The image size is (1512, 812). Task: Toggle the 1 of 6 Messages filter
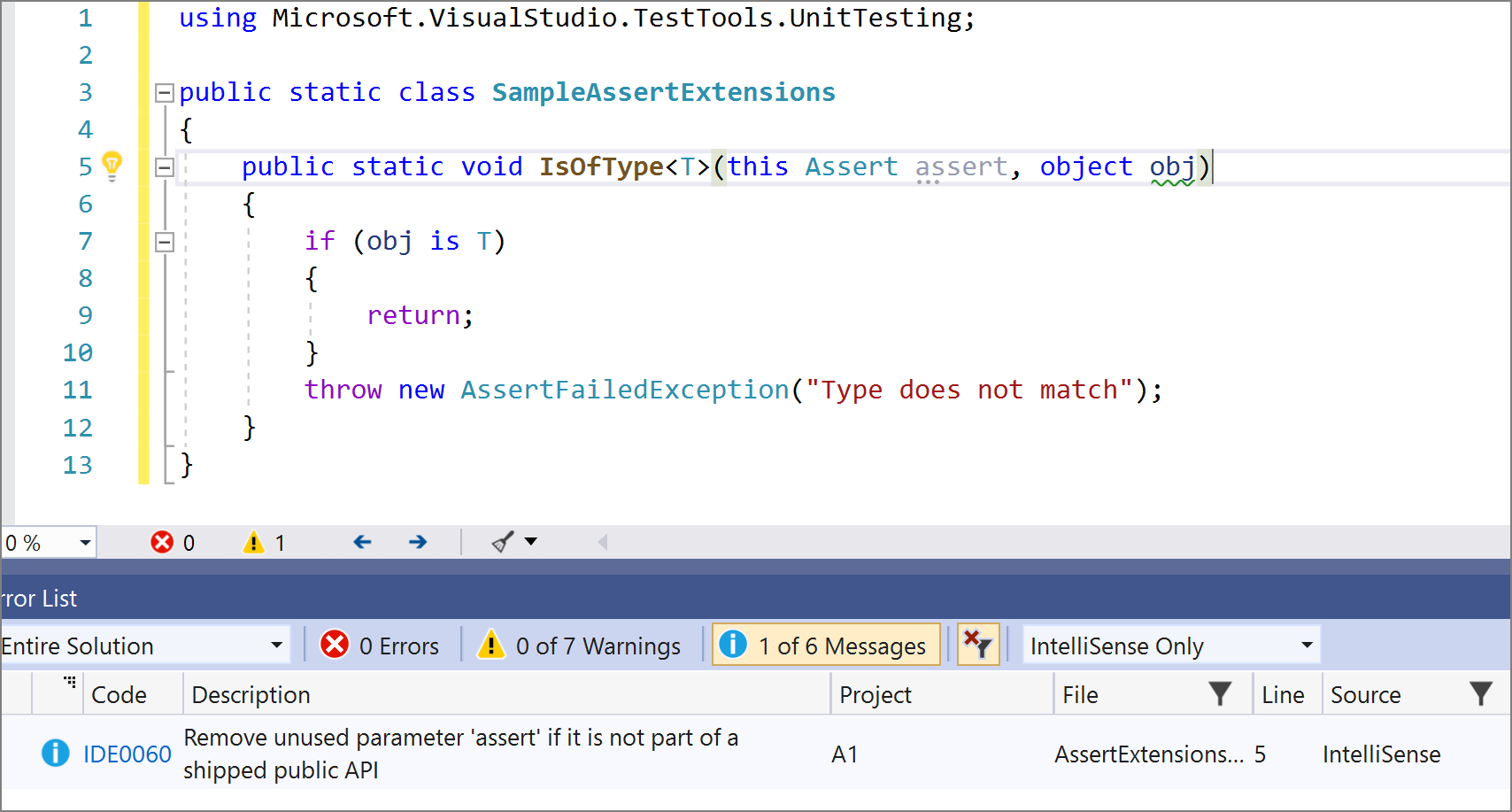(x=826, y=646)
